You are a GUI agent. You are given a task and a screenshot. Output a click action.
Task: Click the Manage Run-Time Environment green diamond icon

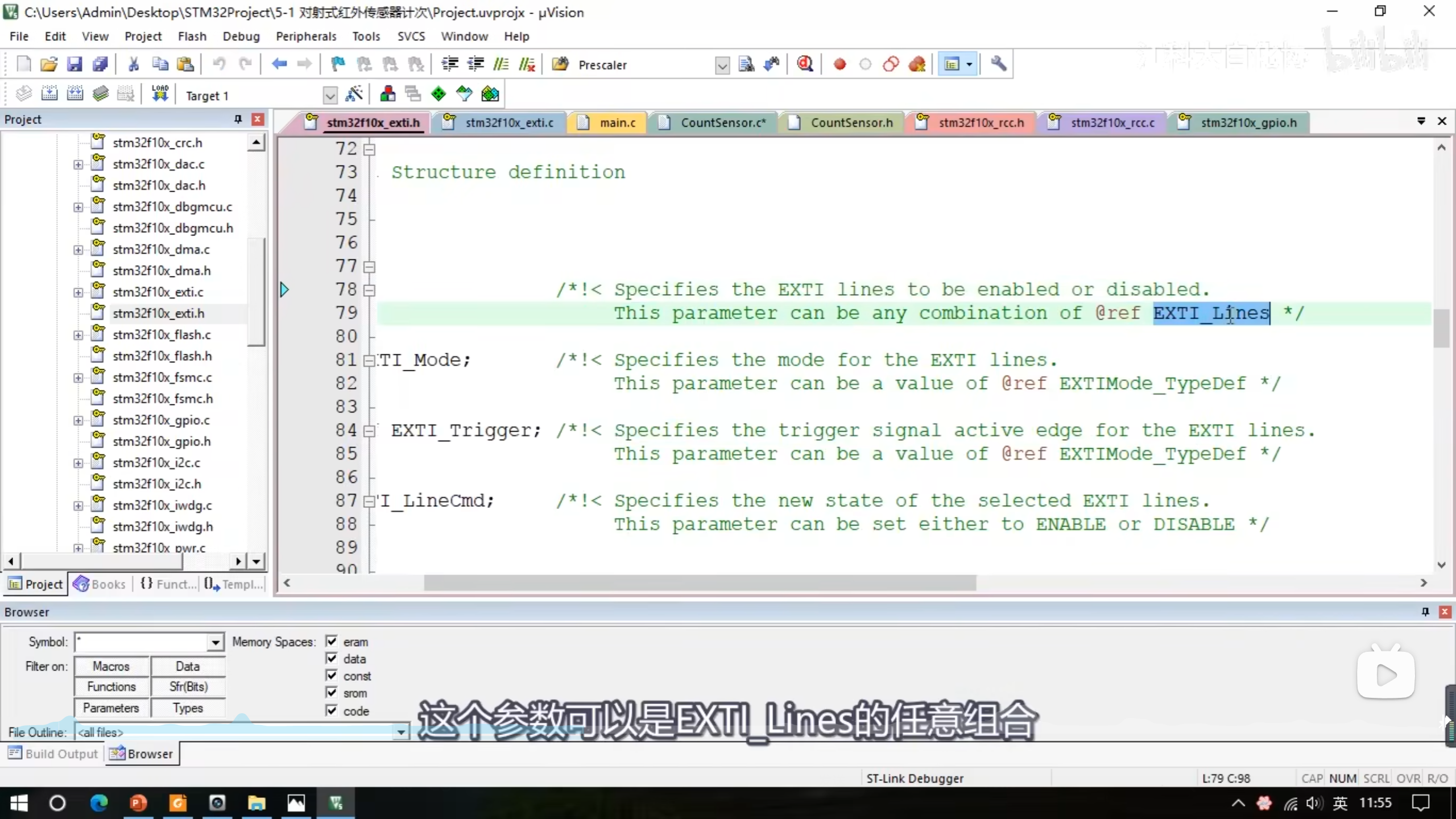click(439, 94)
